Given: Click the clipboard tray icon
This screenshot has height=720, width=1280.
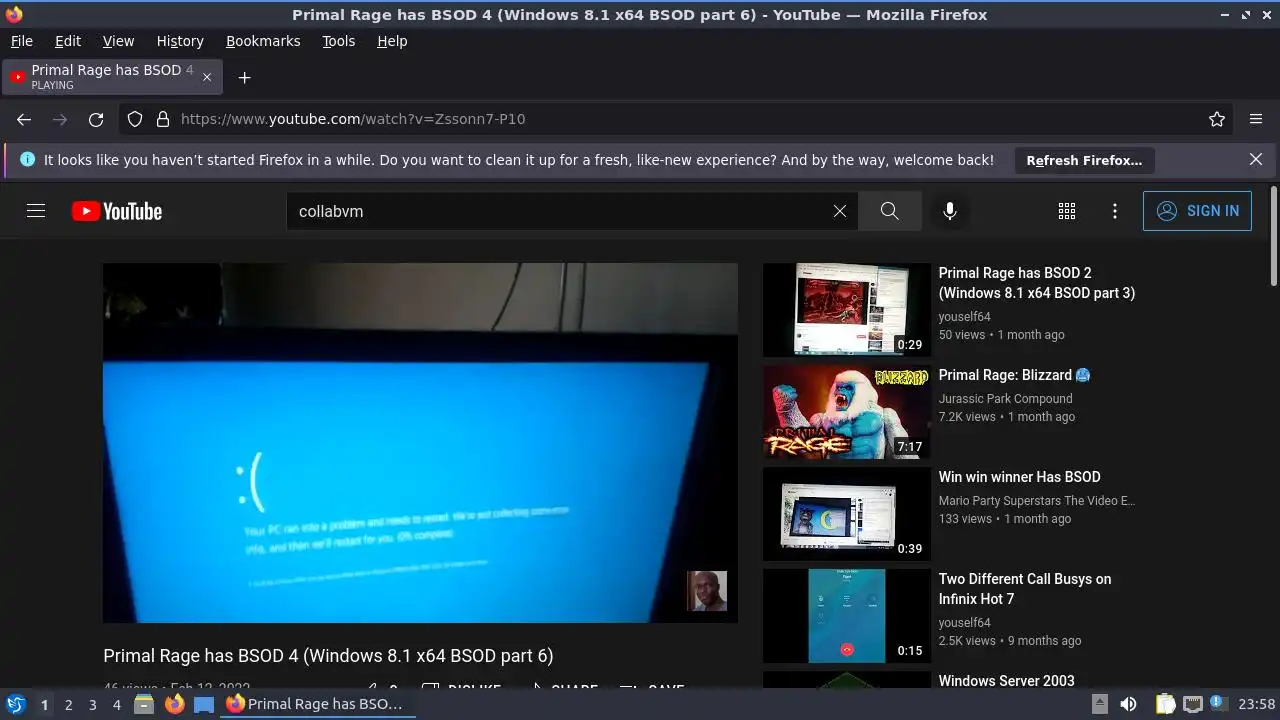Looking at the screenshot, I should coord(1166,704).
